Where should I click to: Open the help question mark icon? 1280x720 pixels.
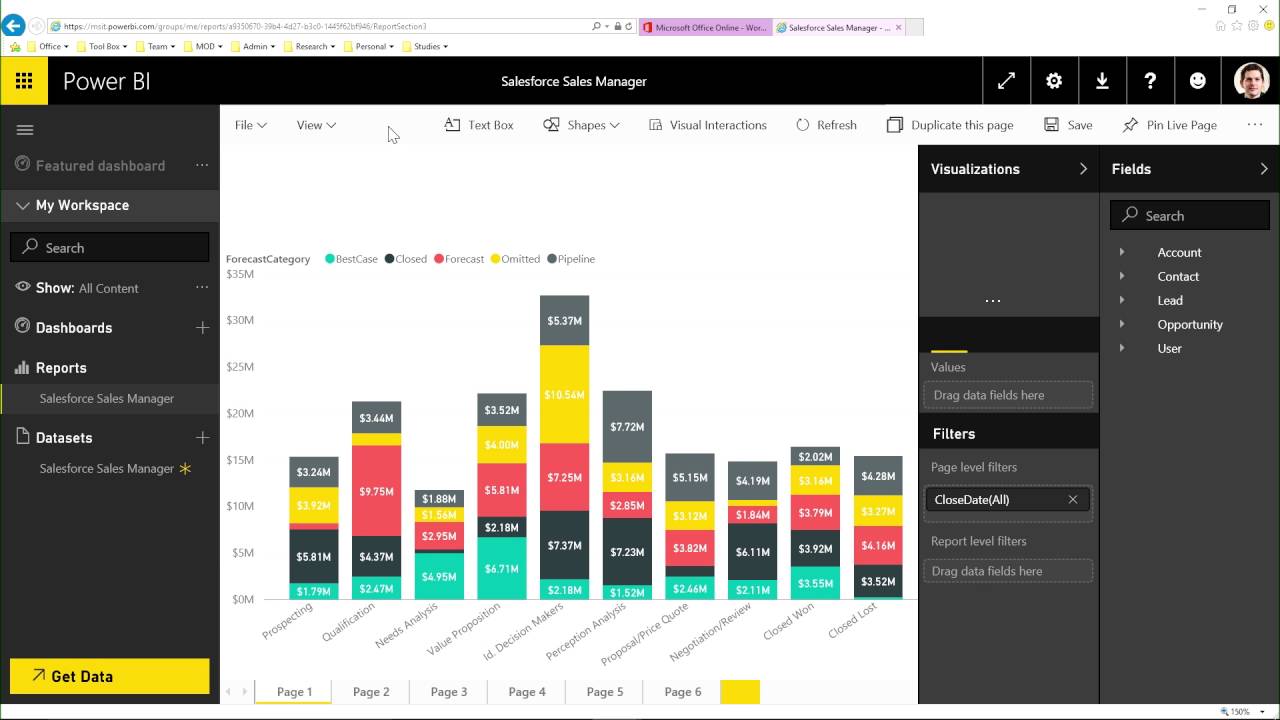click(1150, 81)
